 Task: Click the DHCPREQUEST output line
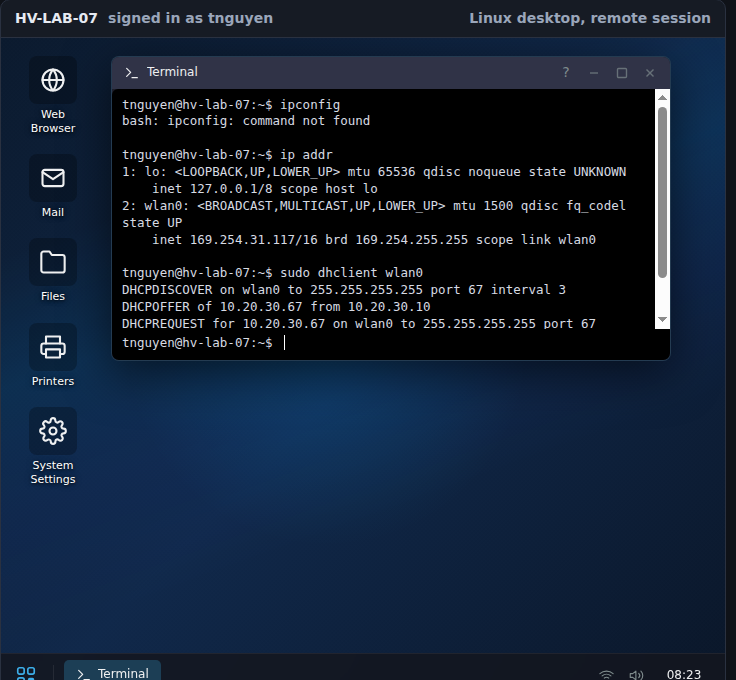[x=359, y=324]
